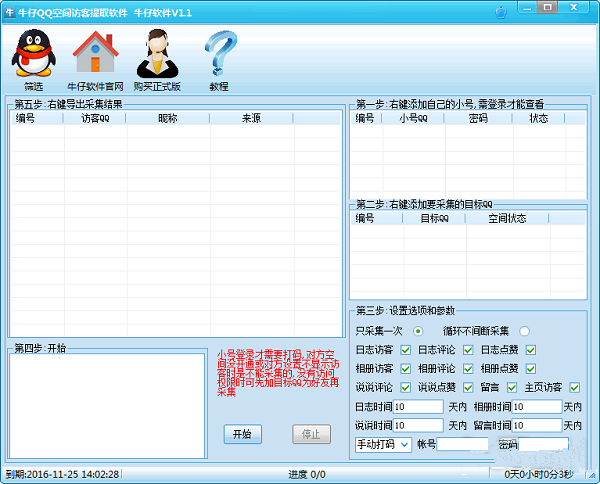Click 进度 0/0 status text
Viewport: 600px width, 484px height.
point(307,474)
